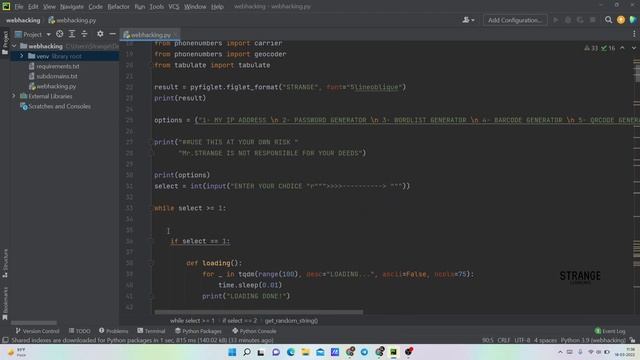Open Code With Me dropdown arrow
The height and width of the screenshot is (360, 640).
pos(473,20)
